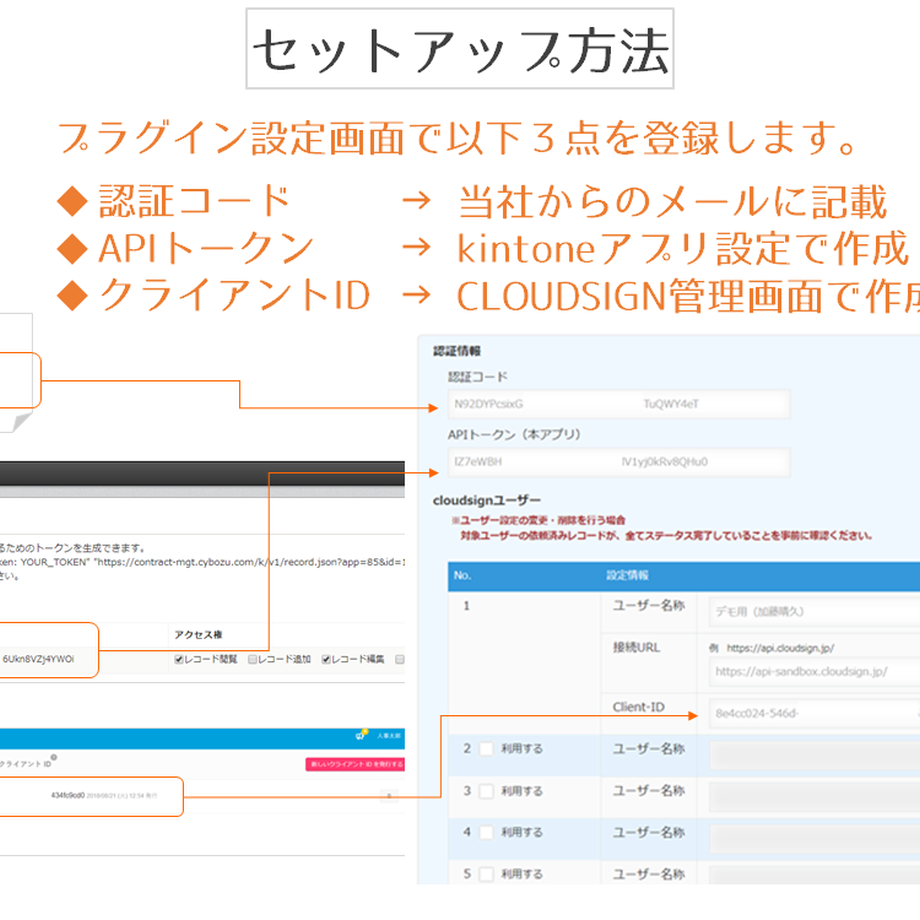This screenshot has height=920, width=920.
Task: Click the No. column header in the blue table header
Action: 462,576
